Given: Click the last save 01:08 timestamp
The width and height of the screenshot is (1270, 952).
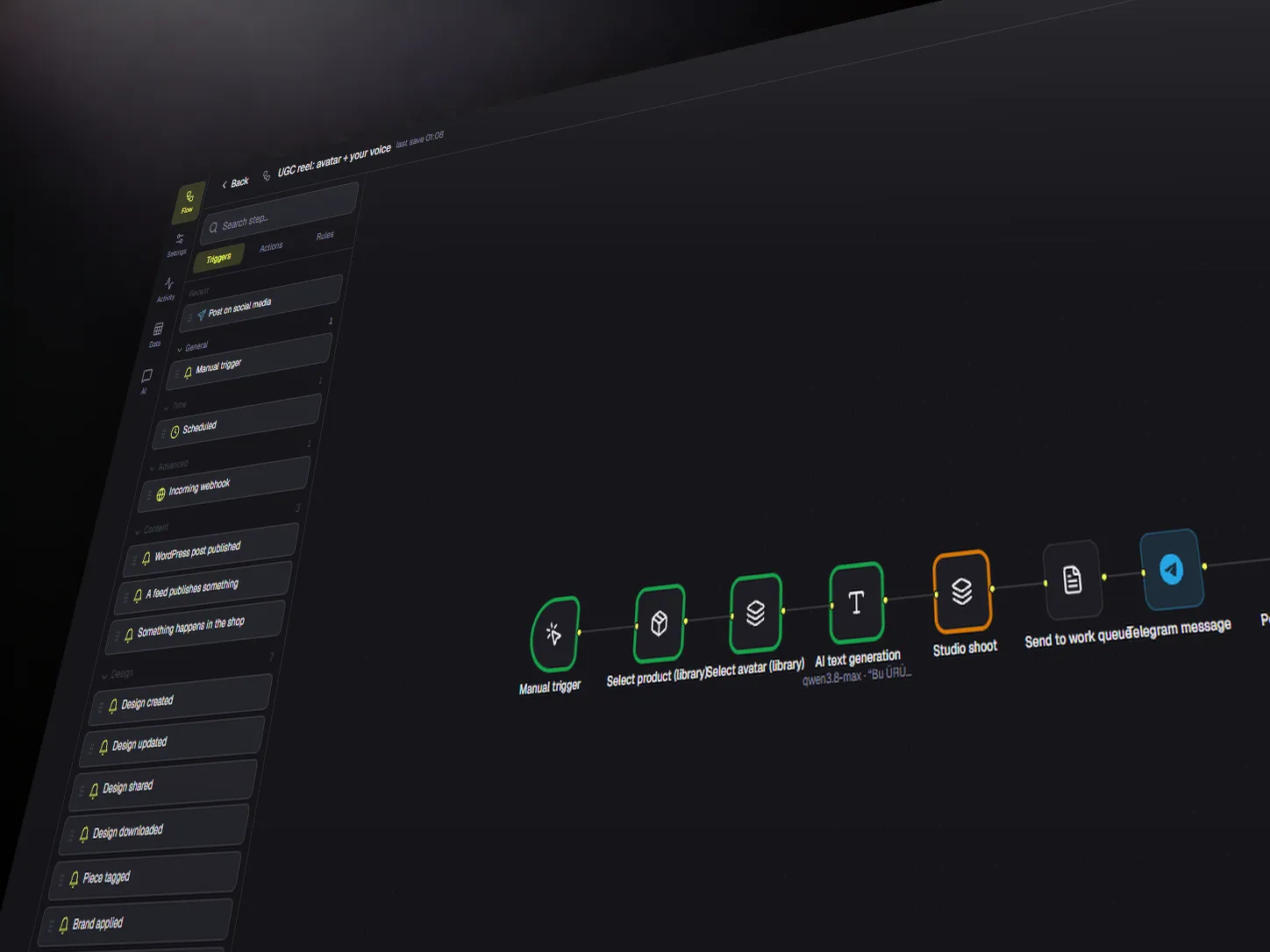Looking at the screenshot, I should [419, 139].
